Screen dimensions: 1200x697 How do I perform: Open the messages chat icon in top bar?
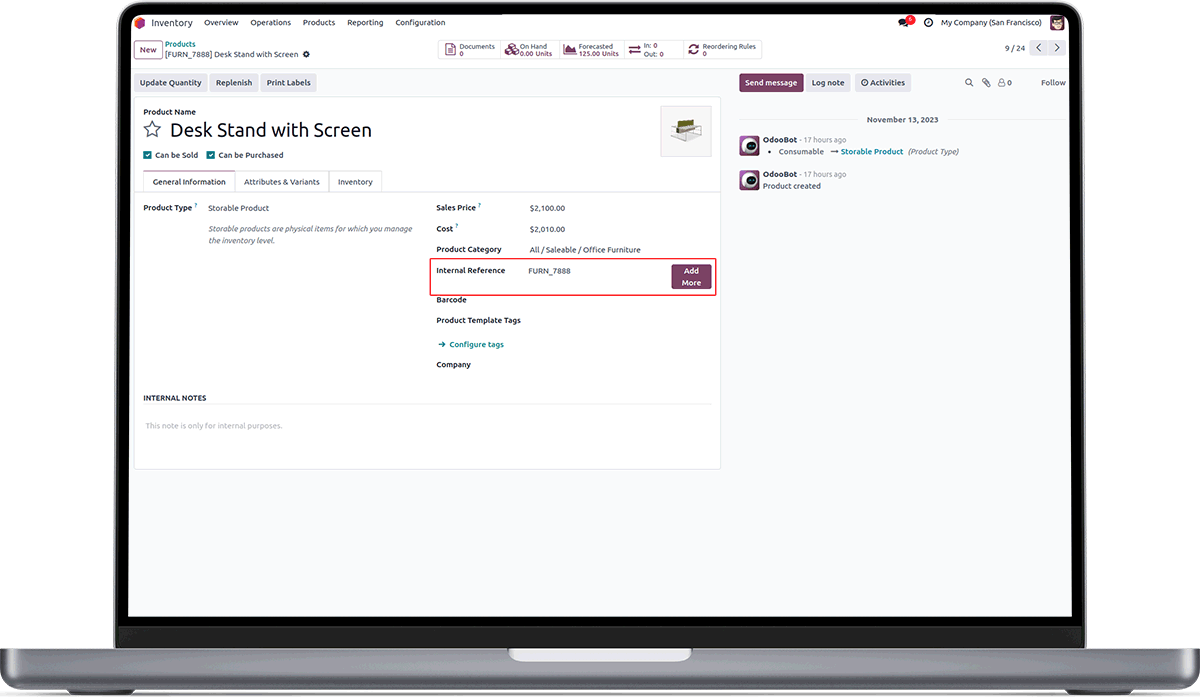(x=904, y=22)
